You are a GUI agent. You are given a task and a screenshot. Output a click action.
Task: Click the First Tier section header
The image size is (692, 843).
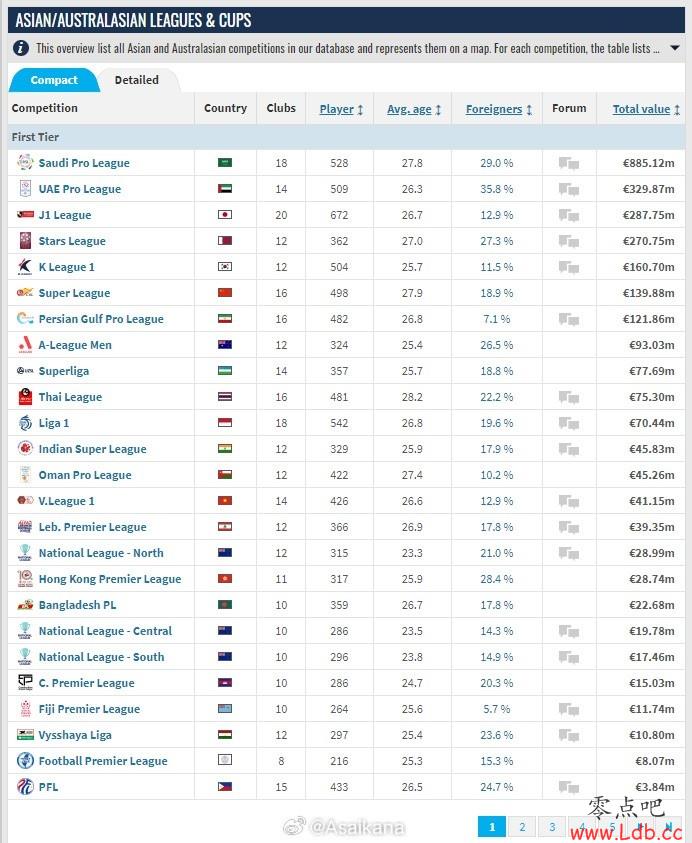pyautogui.click(x=346, y=137)
